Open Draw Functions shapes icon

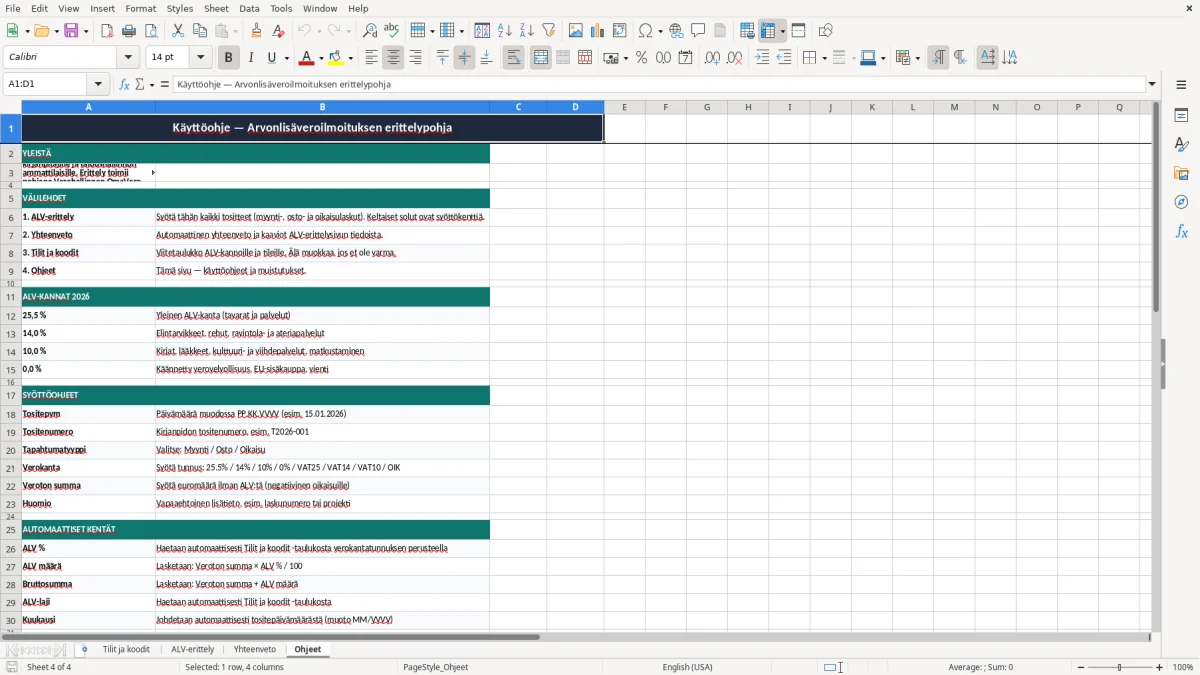tap(825, 31)
